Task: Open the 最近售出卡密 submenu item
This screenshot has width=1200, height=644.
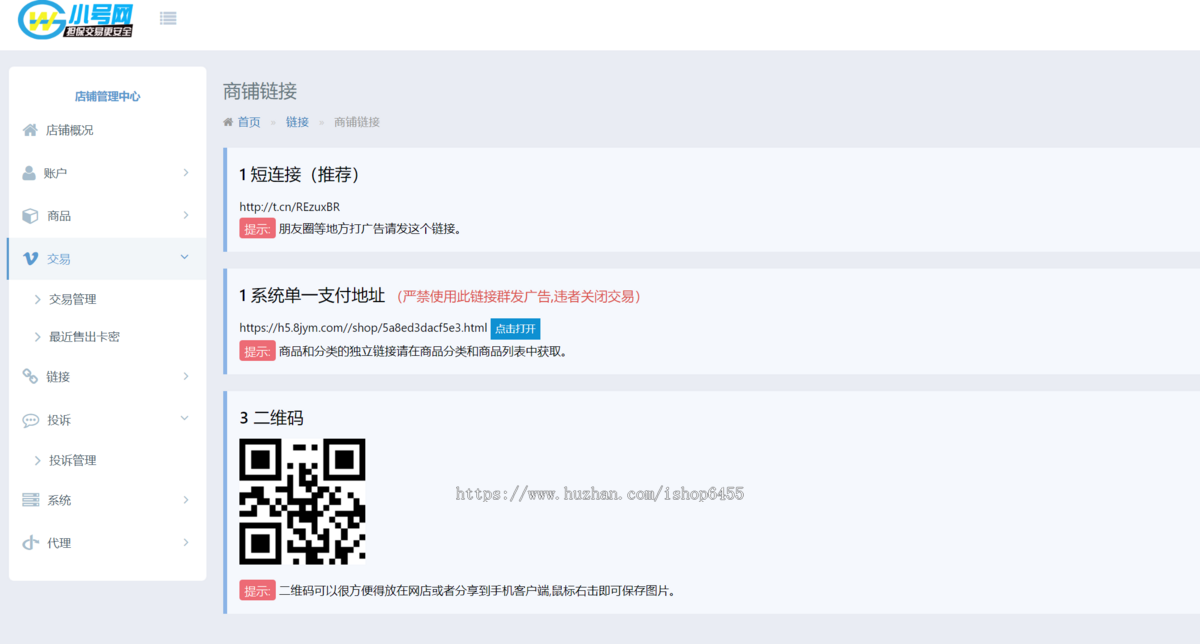Action: tap(84, 337)
